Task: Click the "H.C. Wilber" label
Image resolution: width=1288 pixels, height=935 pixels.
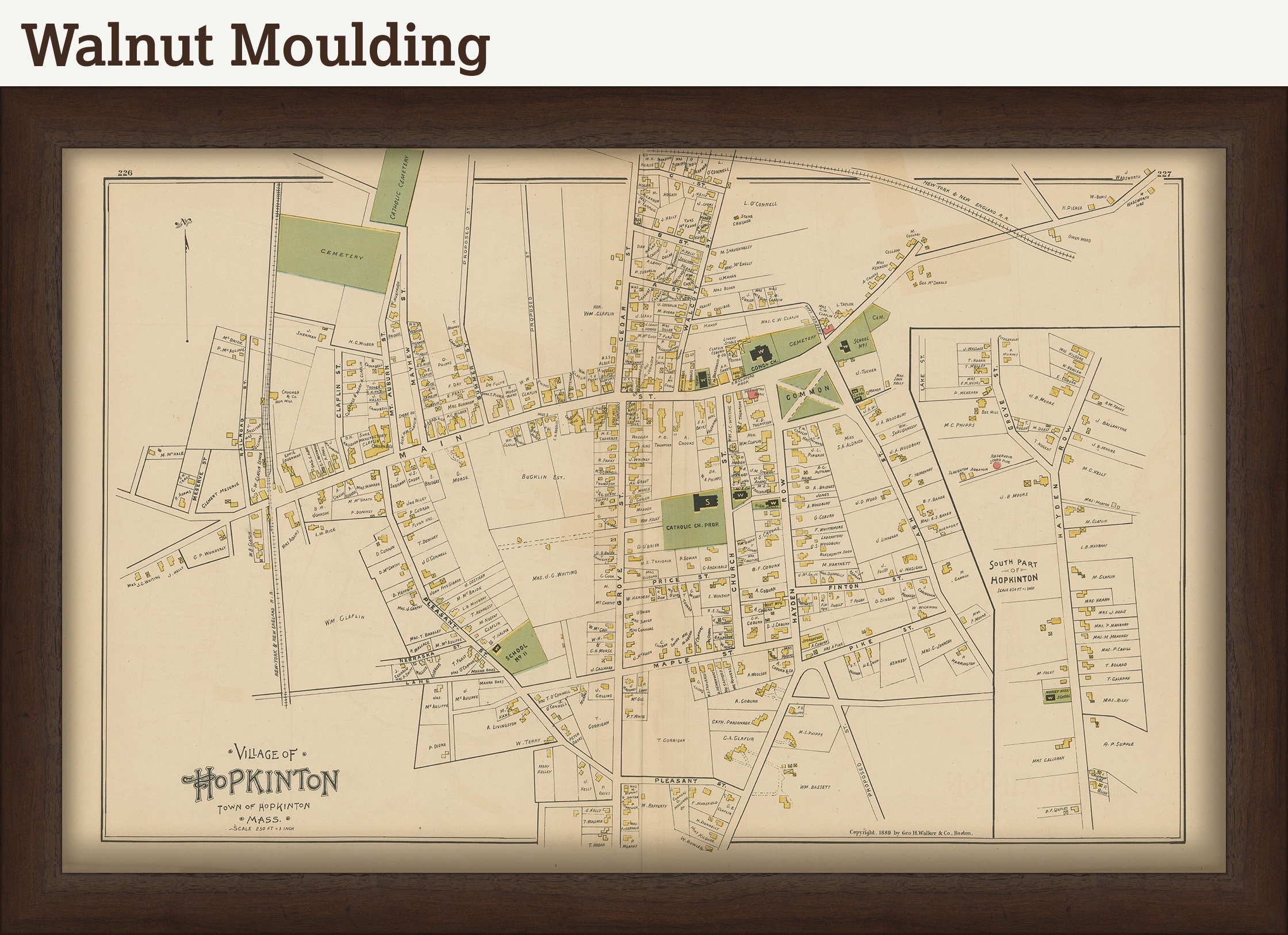Action: pyautogui.click(x=361, y=343)
